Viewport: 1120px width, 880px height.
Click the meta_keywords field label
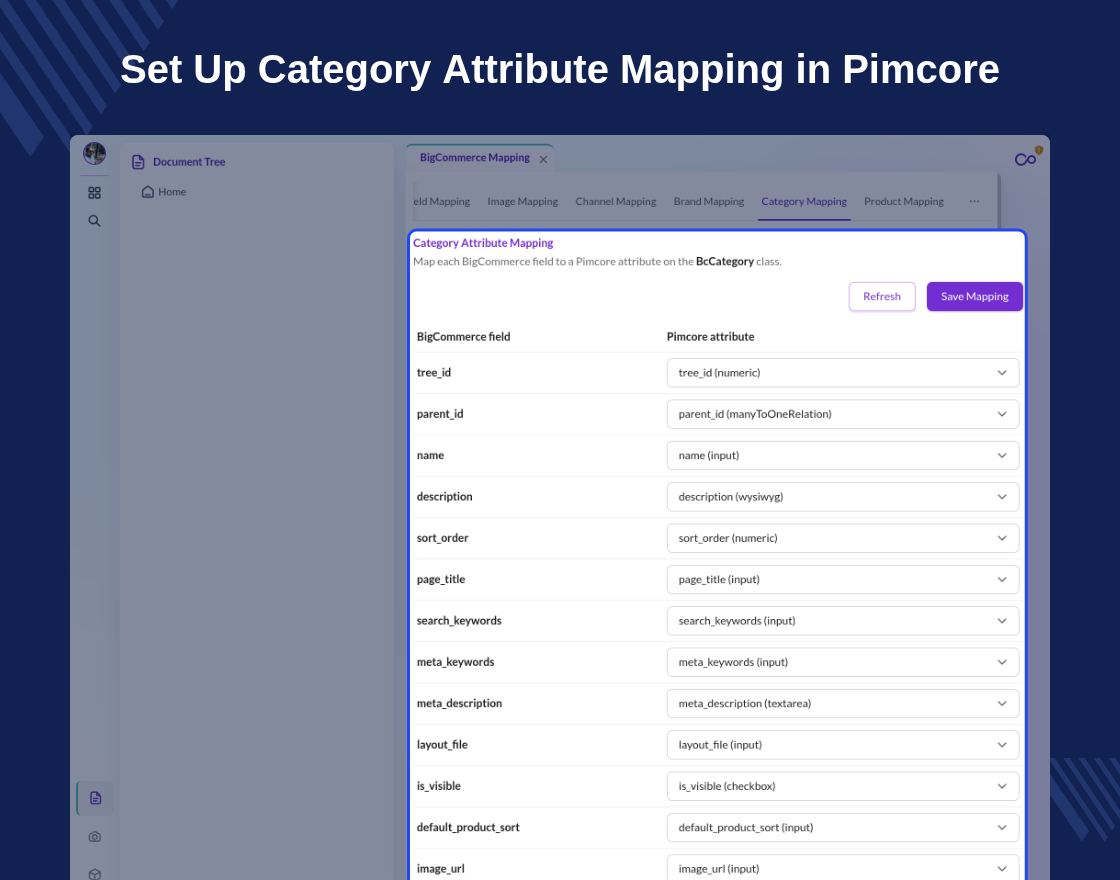[x=456, y=662]
